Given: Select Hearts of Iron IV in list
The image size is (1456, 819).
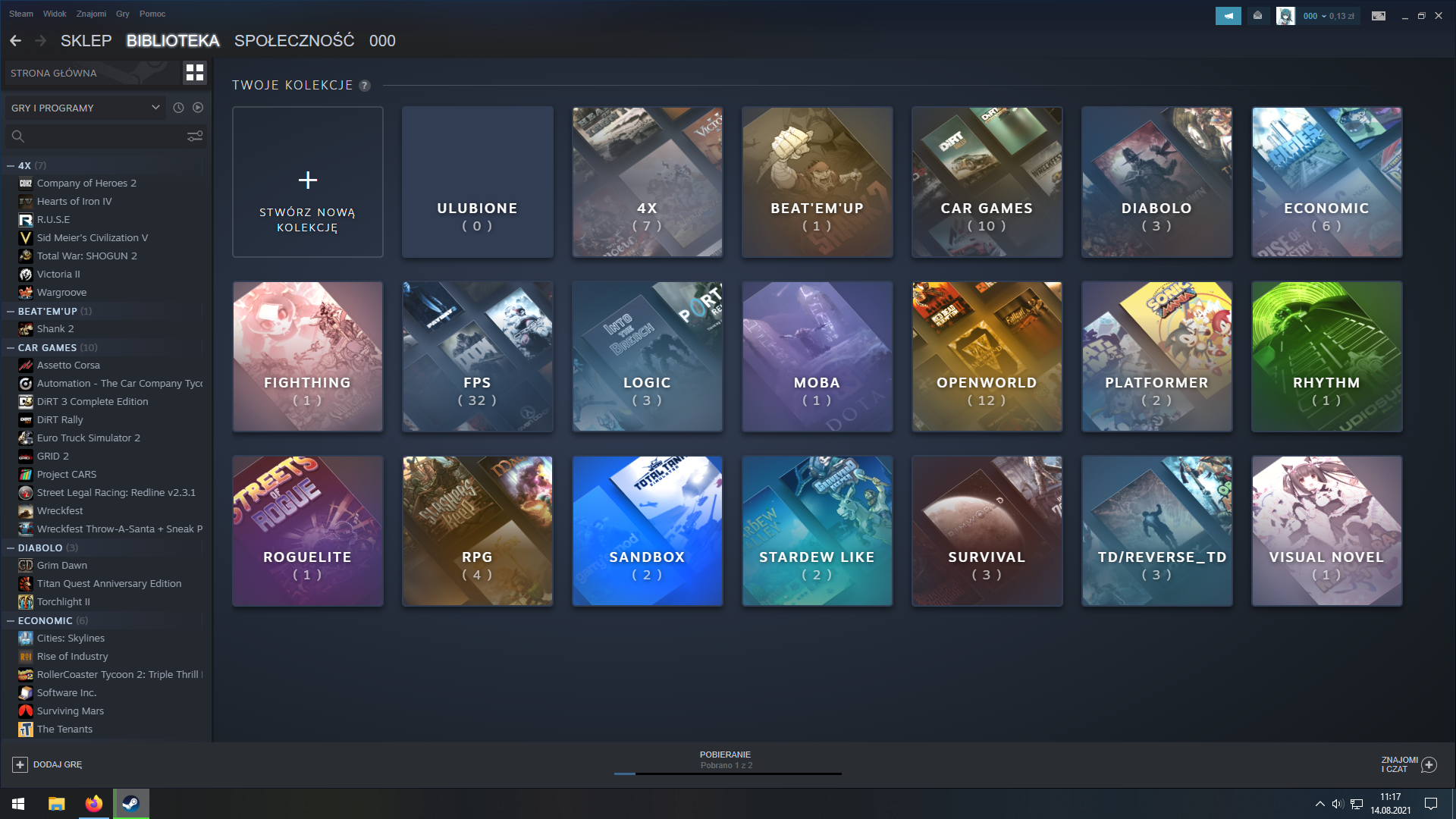Looking at the screenshot, I should tap(74, 202).
